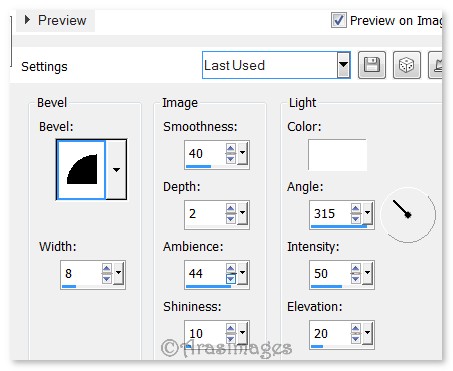Click the randomize parameters dice icon
The width and height of the screenshot is (453, 371).
[407, 65]
